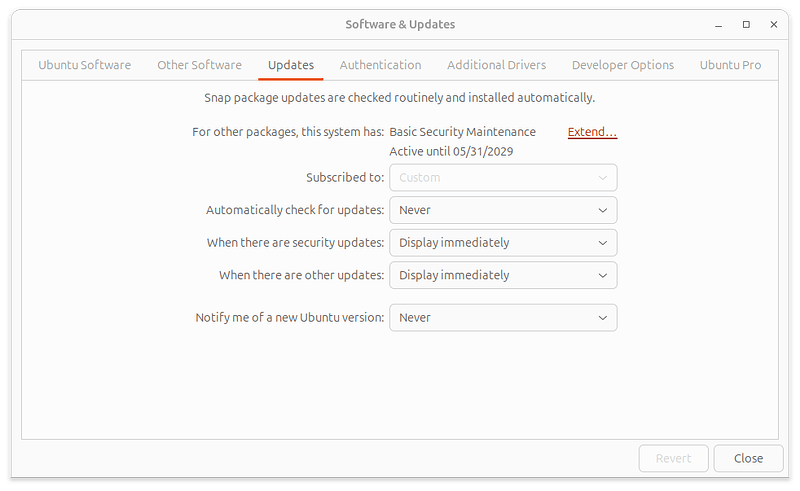
Task: Click the Software & Updates title bar
Action: point(400,24)
